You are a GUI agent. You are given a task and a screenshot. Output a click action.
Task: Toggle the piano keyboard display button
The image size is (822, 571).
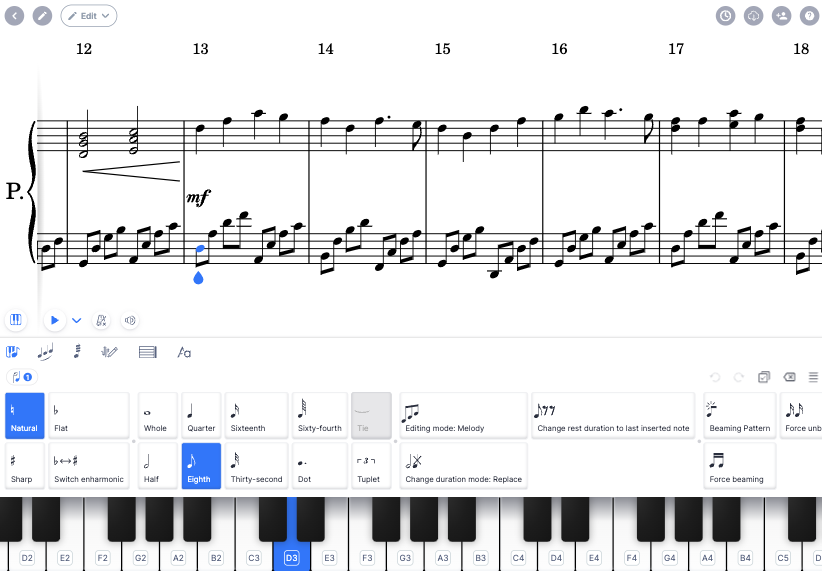point(16,320)
